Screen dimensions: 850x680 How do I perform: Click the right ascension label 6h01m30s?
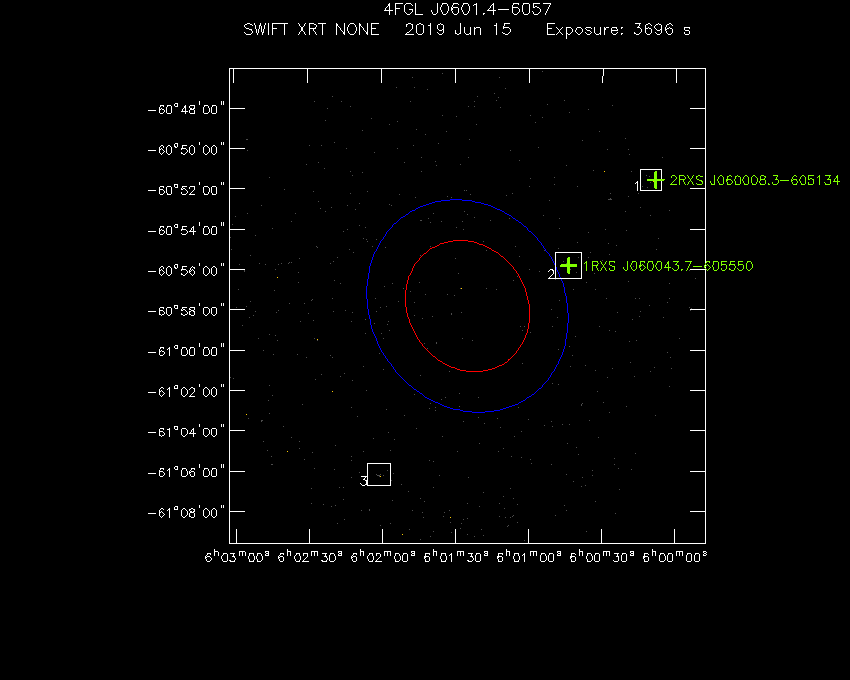click(x=456, y=557)
